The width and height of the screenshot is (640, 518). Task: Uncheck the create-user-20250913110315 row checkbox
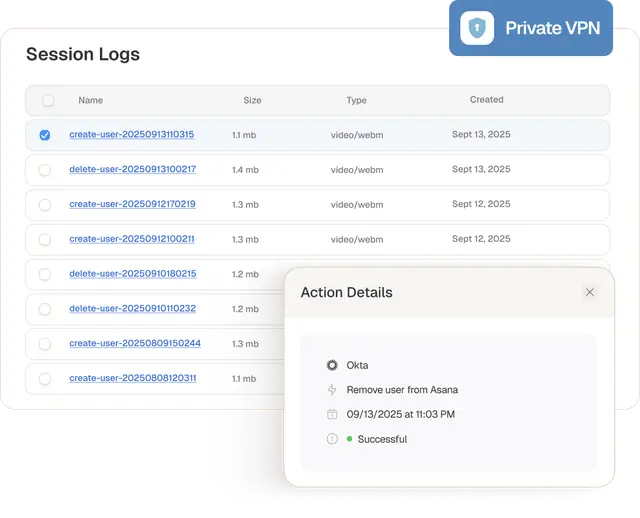pos(45,135)
